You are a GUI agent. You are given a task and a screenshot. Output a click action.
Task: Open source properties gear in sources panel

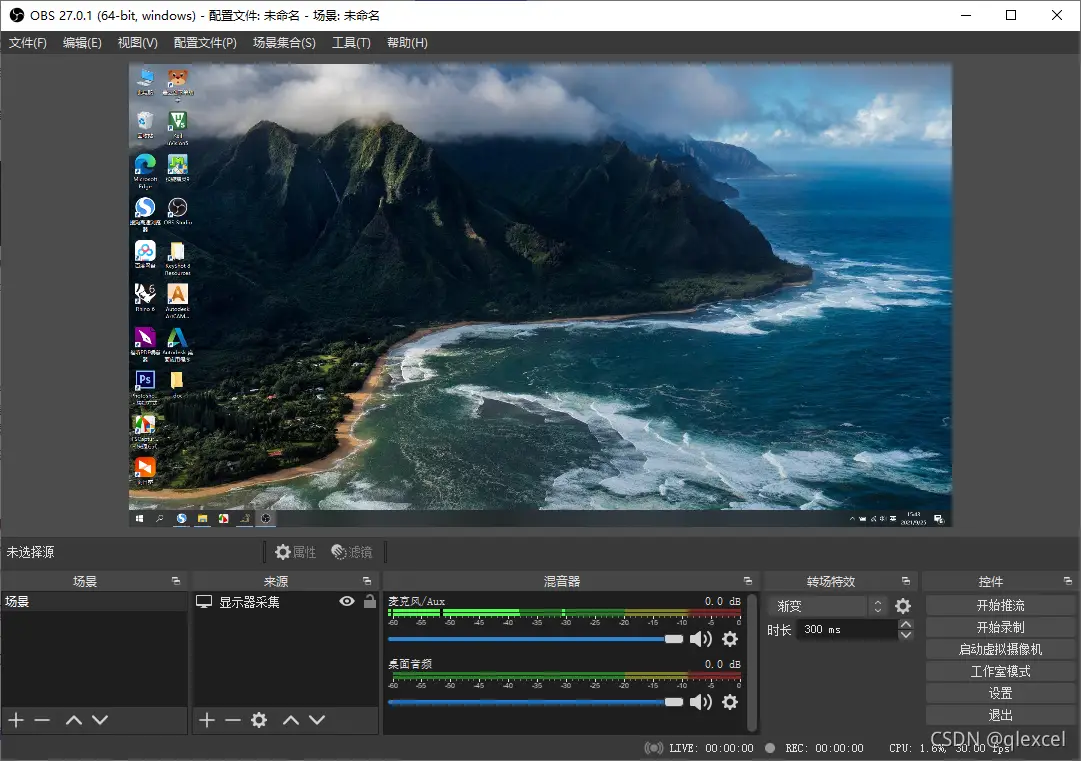coord(259,720)
